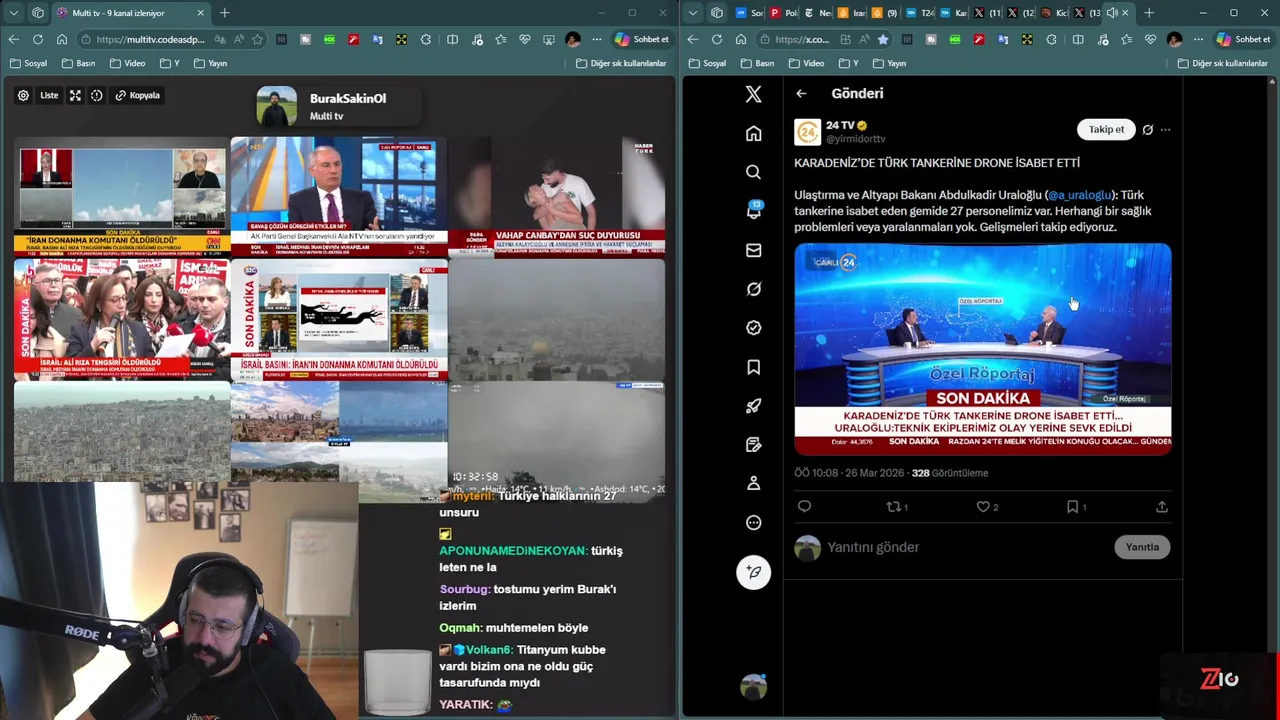Open new tab in right browser
This screenshot has height=720, width=1280.
tap(1149, 13)
